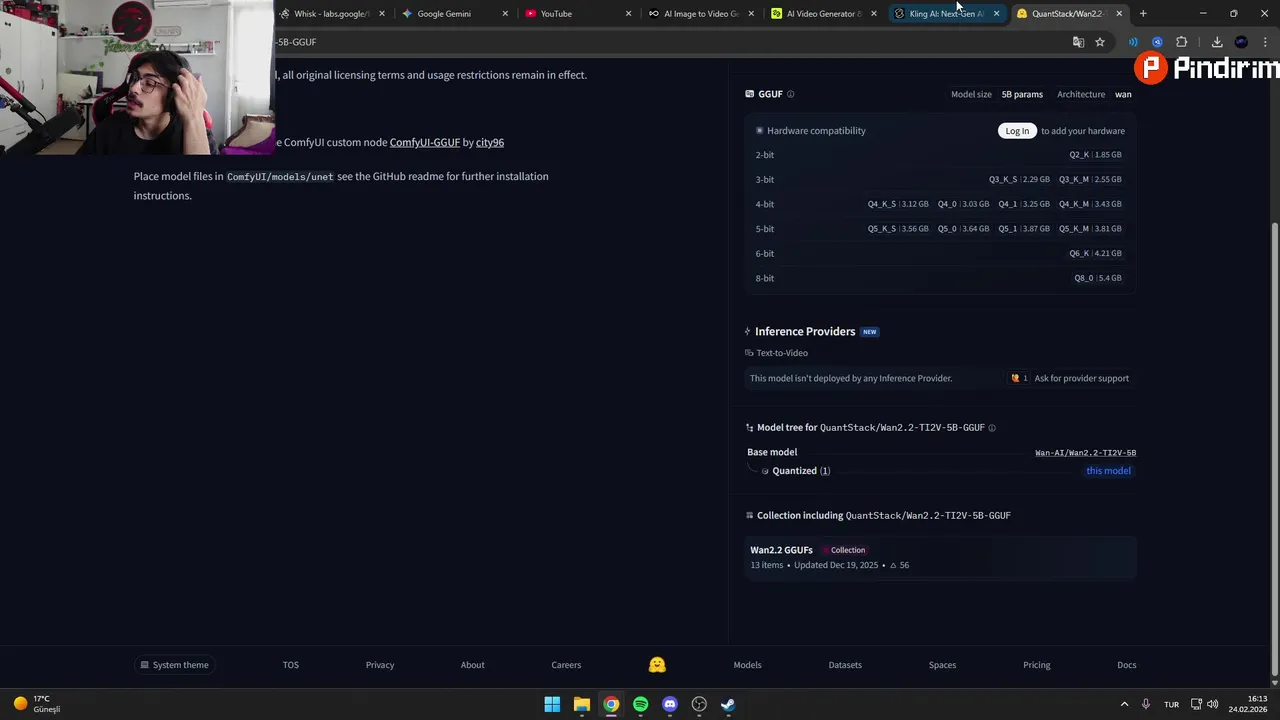Click the microphone icon in system tray

click(x=1146, y=704)
